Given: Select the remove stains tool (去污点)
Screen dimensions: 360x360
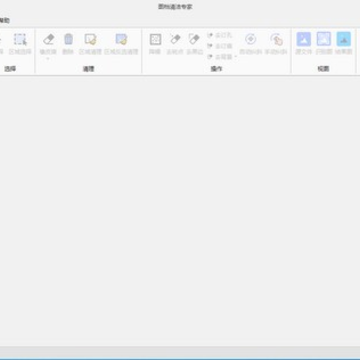Looking at the screenshot, I should [175, 44].
